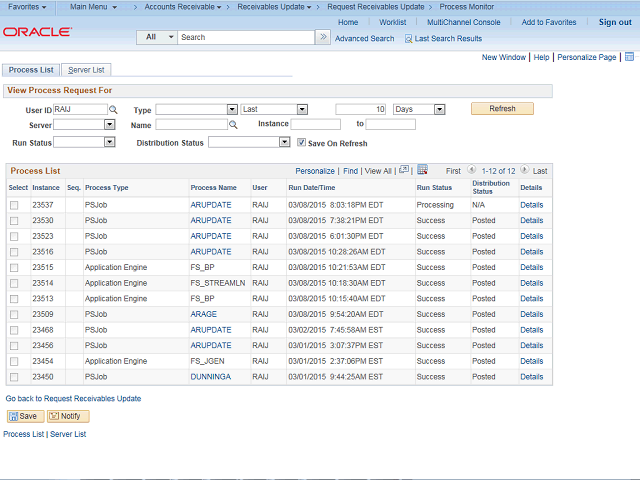Click the download to spreadsheet grid icon

coord(422,170)
